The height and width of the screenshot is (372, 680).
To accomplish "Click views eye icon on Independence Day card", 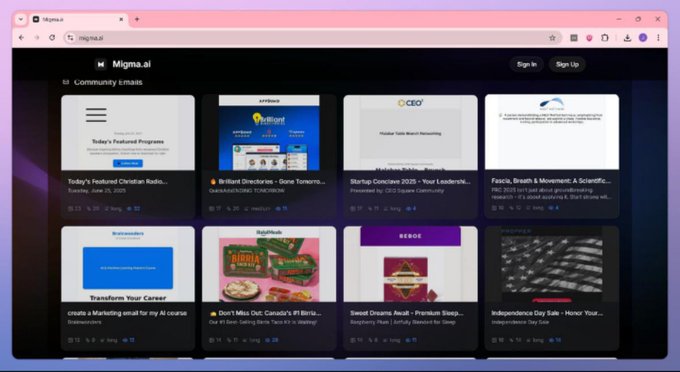I will tap(552, 340).
